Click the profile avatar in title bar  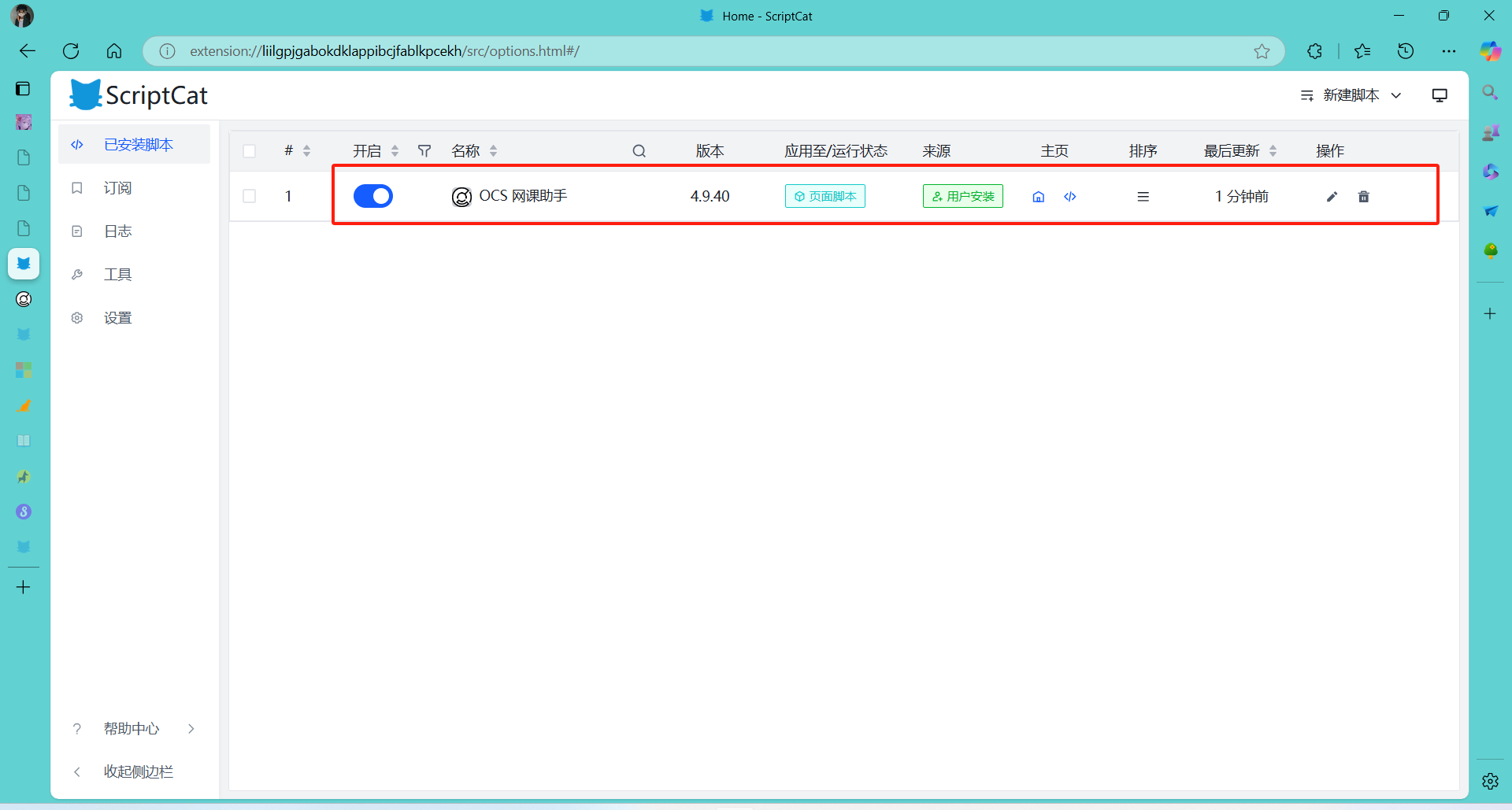click(22, 16)
